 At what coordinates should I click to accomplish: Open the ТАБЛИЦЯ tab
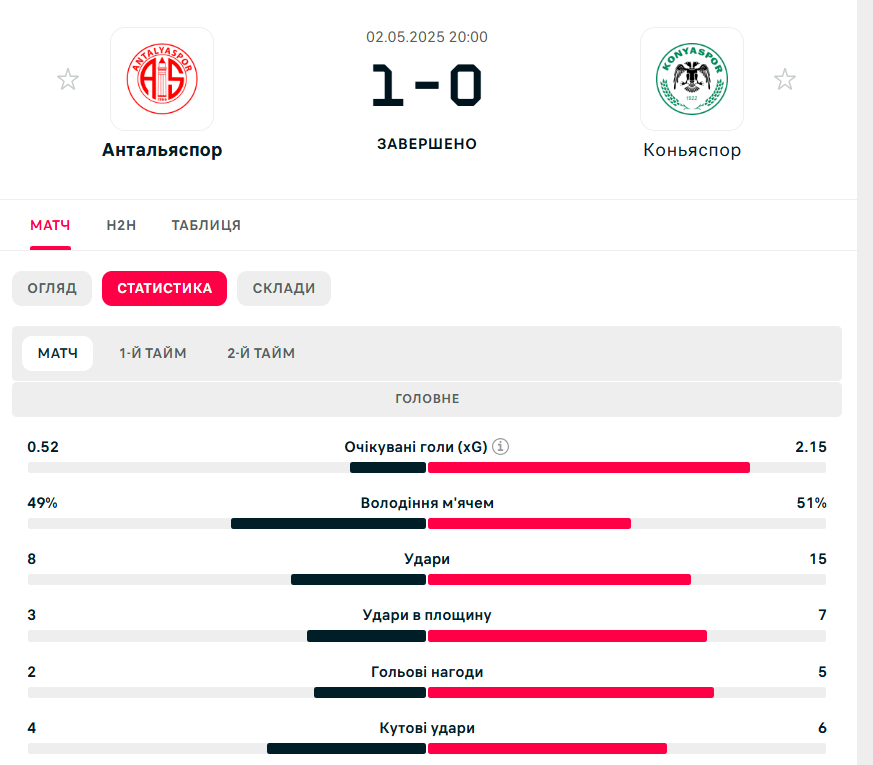pos(206,225)
